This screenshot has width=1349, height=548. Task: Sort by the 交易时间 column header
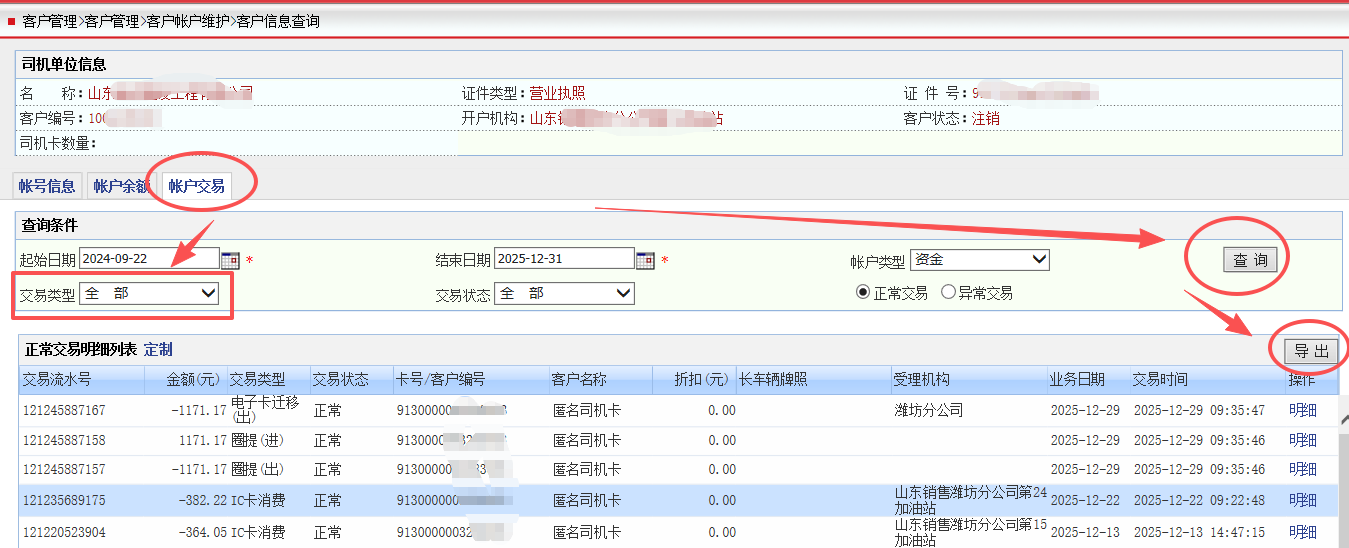coord(1160,380)
